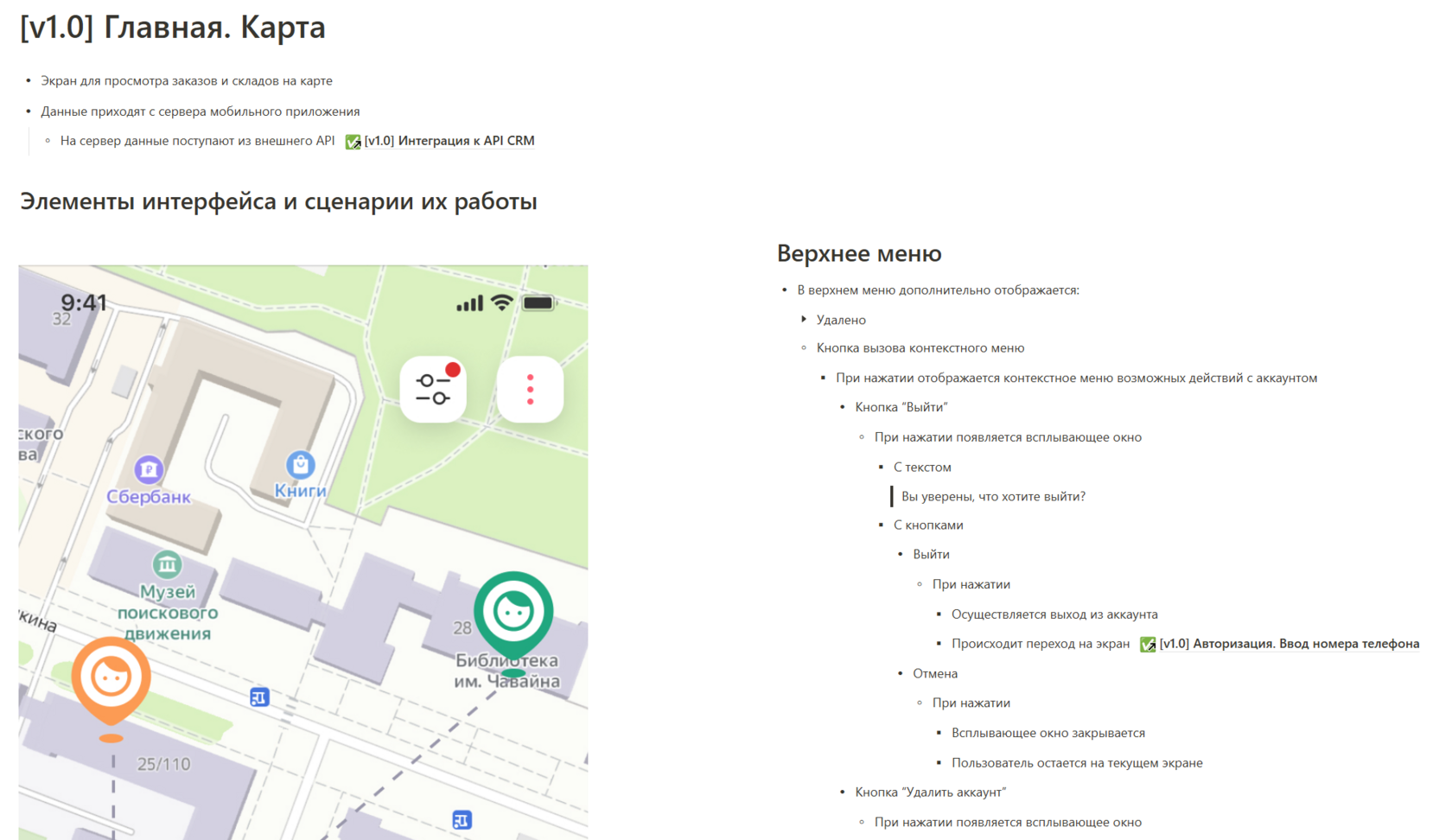
Task: Click the Кнопка вызова контекстного меню item
Action: [920, 348]
